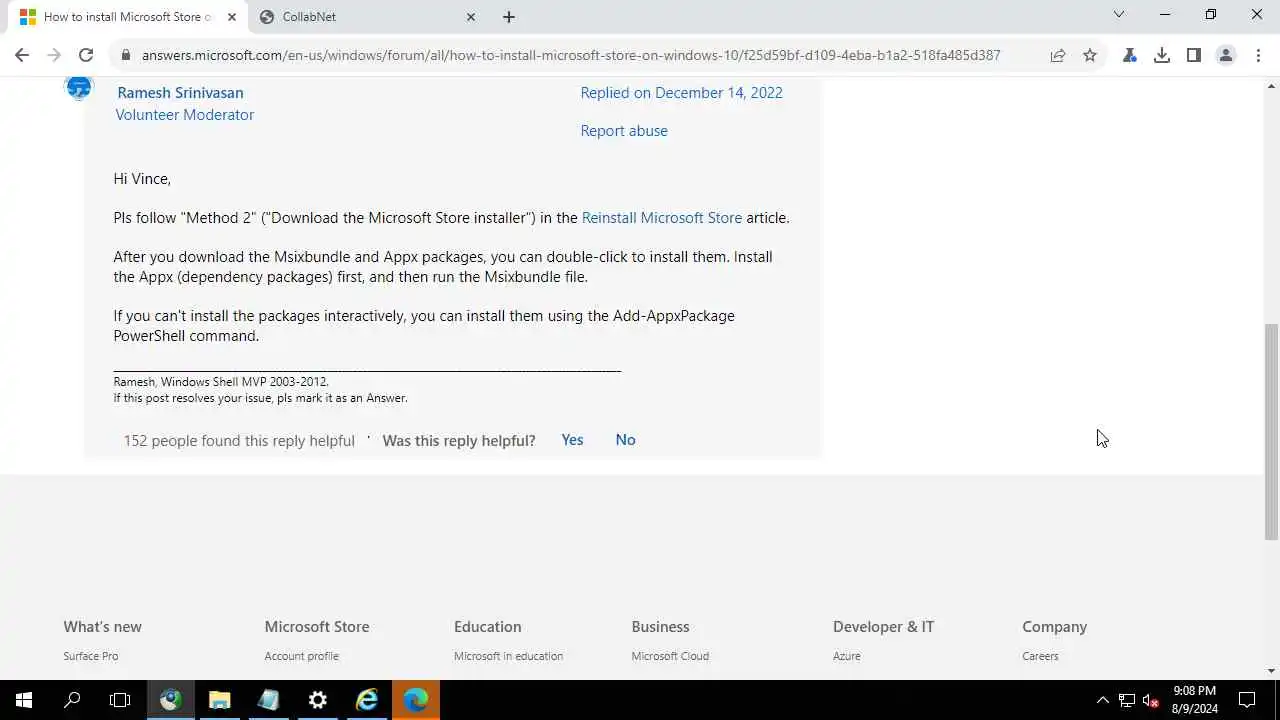Open the Chrome taskbar icon

[170, 700]
